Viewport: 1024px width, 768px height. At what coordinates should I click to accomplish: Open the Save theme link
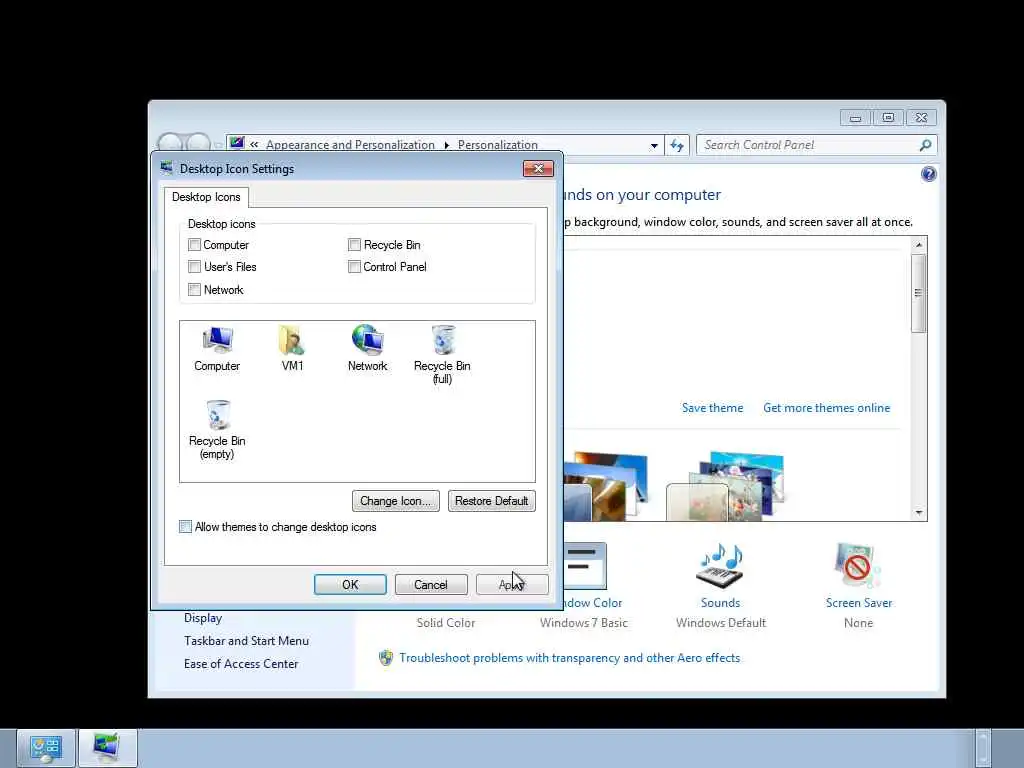[712, 408]
